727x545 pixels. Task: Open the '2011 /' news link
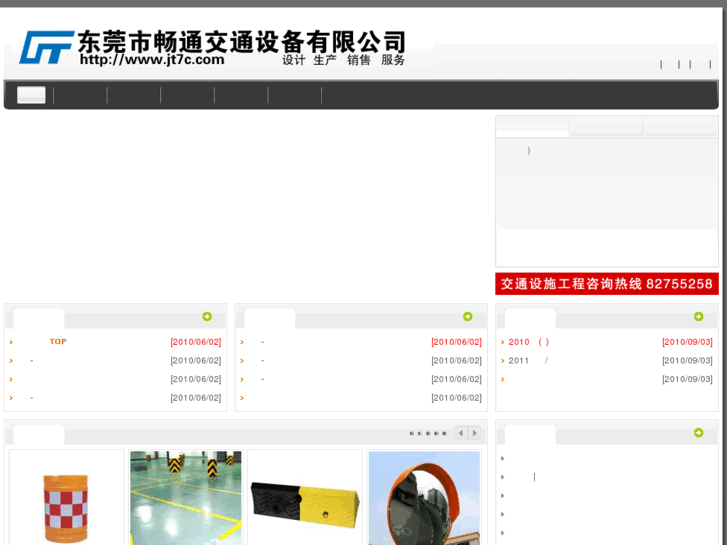click(x=528, y=360)
